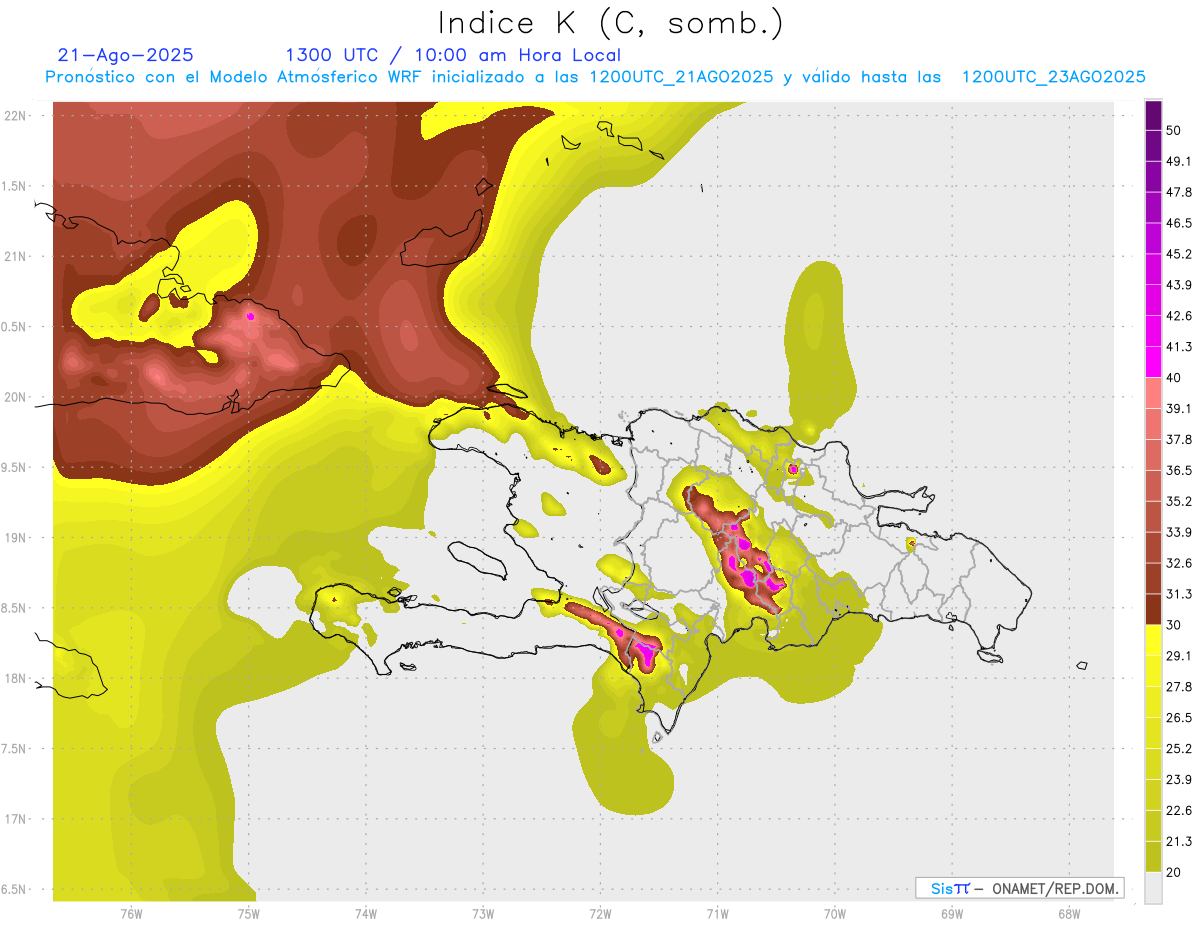This screenshot has width=1200, height=927.
Task: Click the colorbar value '23.9'
Action: [1179, 780]
